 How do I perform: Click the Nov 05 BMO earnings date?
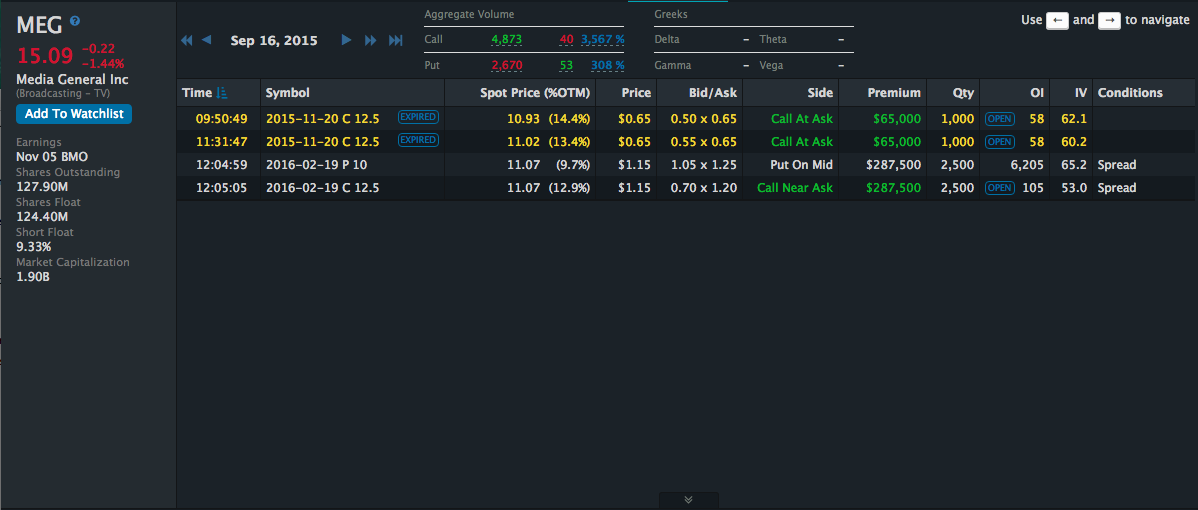coord(52,157)
